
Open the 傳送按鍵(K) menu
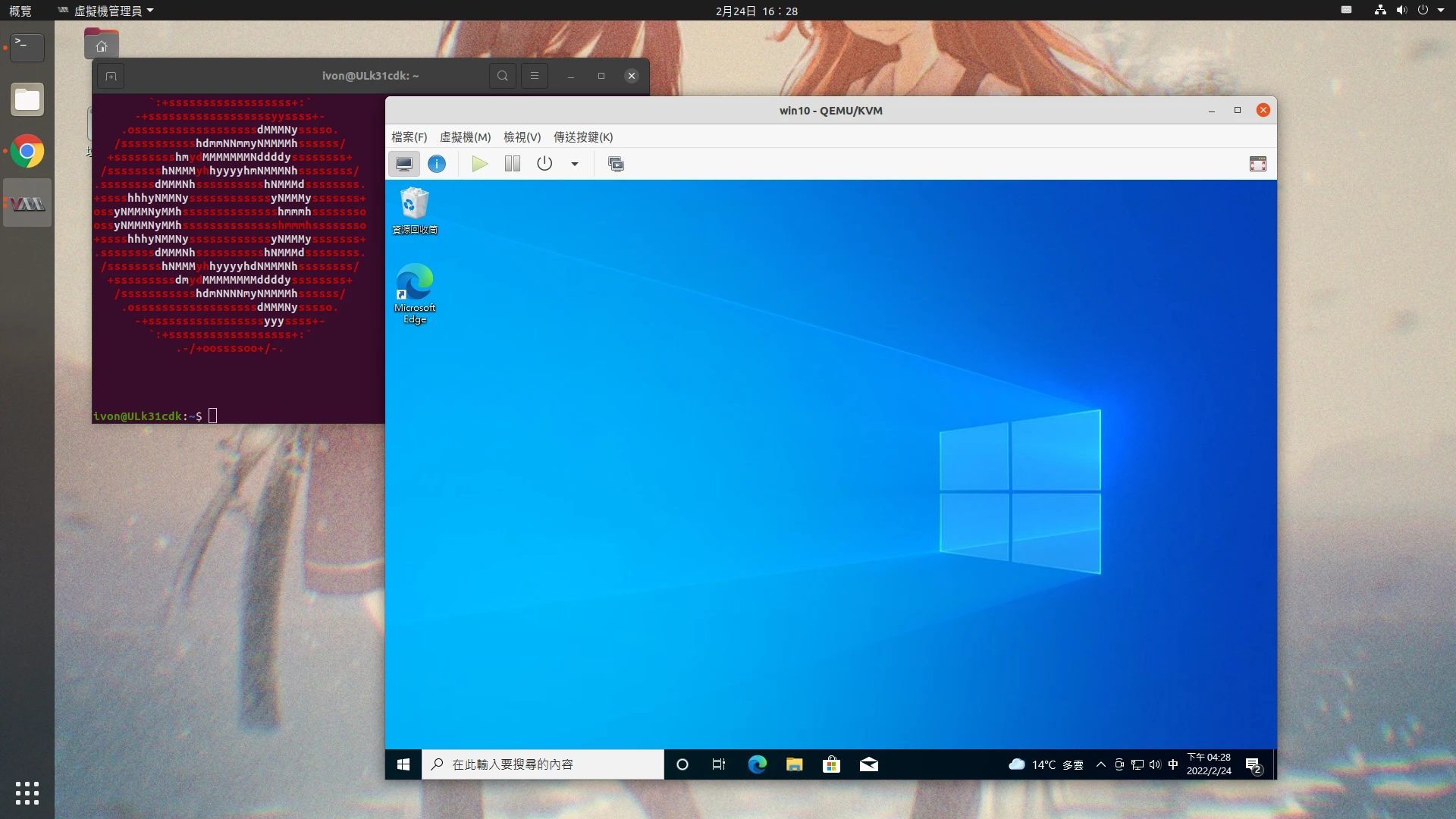[x=582, y=137]
